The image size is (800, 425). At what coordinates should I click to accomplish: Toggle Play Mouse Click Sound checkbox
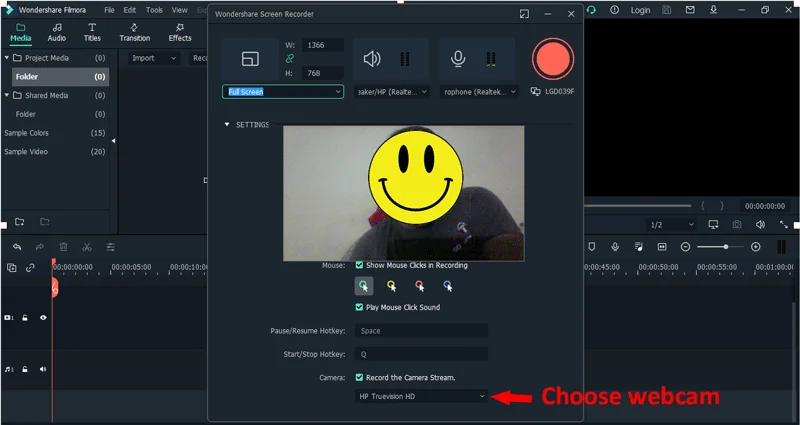[359, 307]
